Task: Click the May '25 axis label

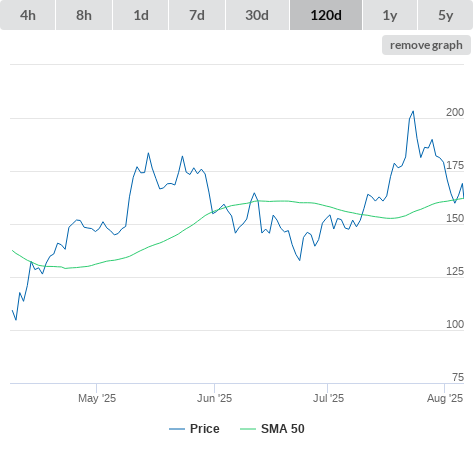Action: 97,398
